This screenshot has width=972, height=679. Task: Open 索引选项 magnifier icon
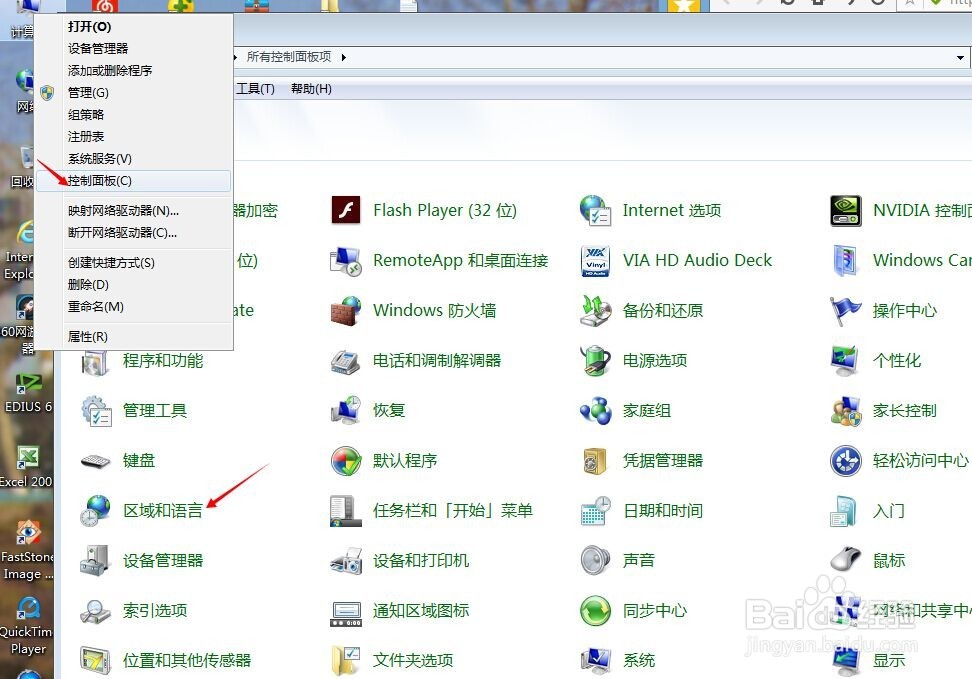95,611
